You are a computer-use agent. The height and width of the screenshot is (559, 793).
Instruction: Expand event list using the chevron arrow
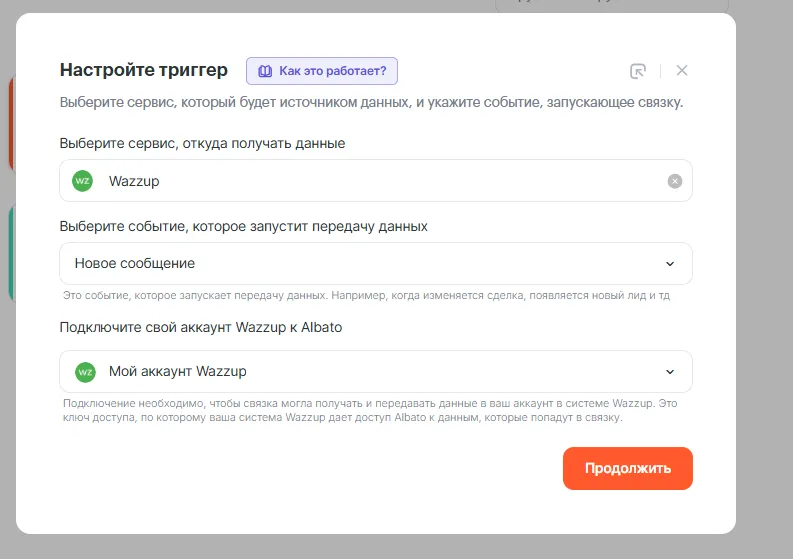click(x=670, y=264)
